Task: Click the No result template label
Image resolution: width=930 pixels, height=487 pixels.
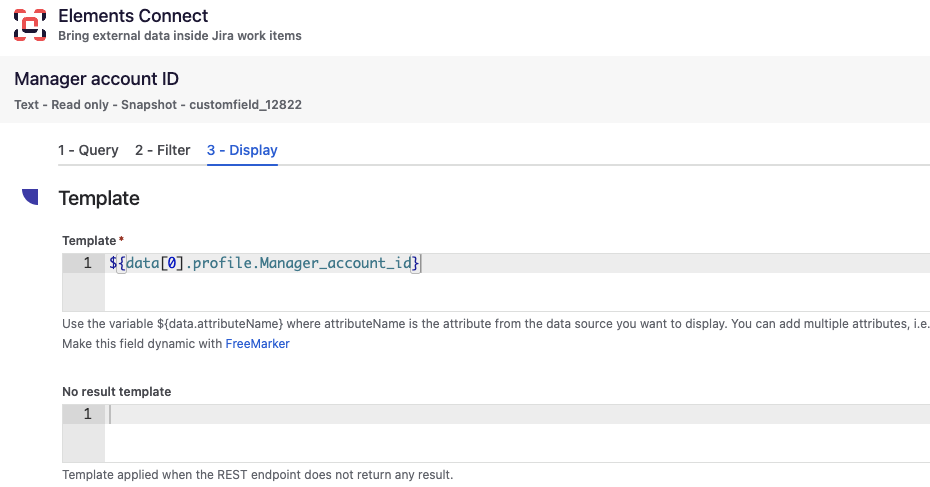Action: tap(117, 392)
